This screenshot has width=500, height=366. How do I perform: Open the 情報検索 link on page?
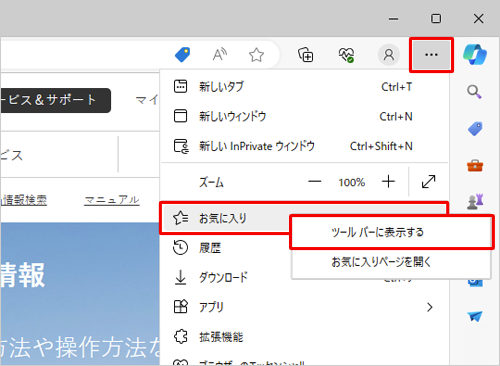[x=23, y=200]
